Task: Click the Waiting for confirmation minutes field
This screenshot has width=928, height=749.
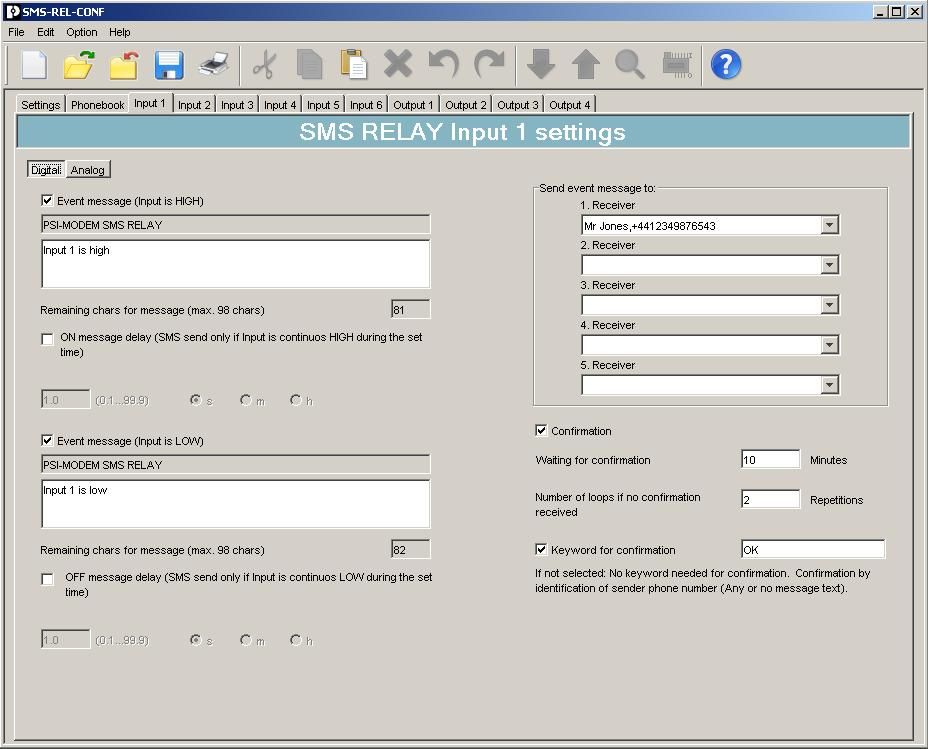Action: 771,460
